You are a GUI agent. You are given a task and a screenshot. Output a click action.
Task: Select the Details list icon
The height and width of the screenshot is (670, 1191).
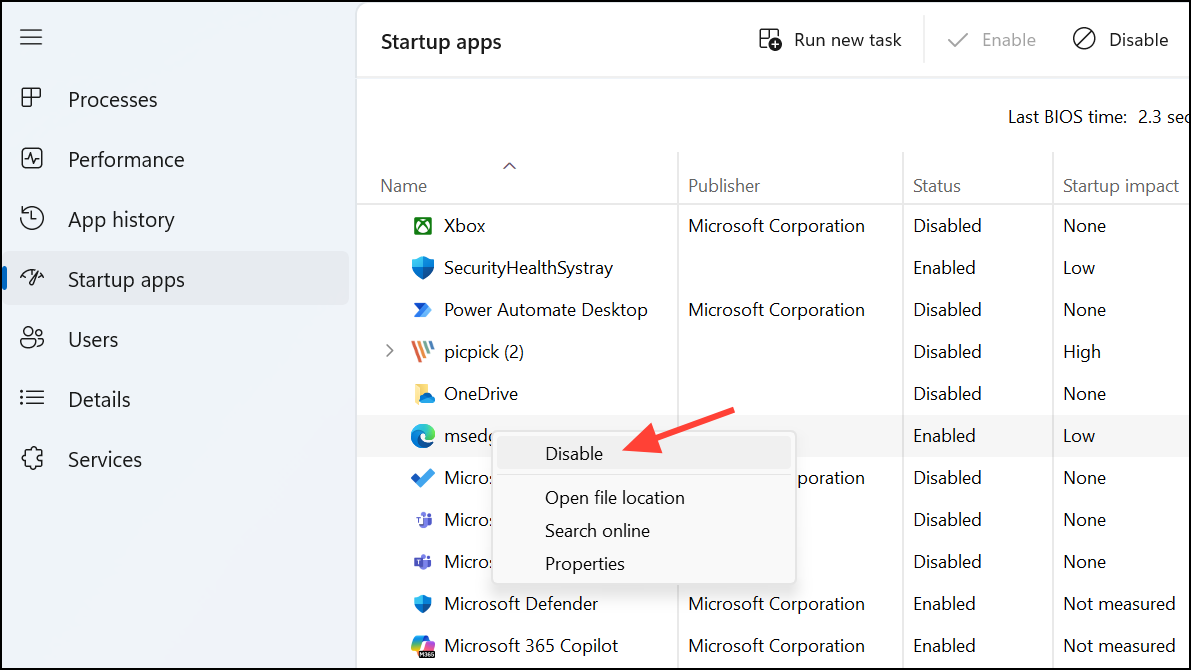click(x=31, y=398)
